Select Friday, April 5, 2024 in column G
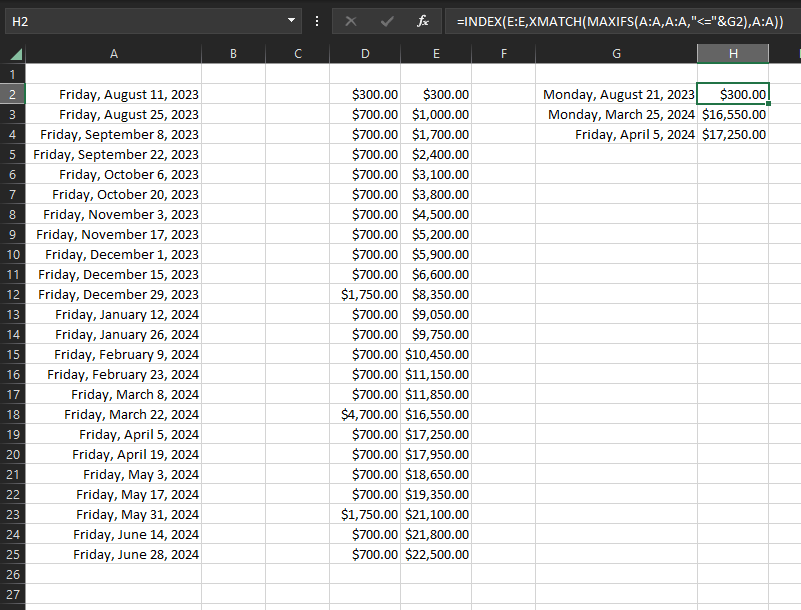Viewport: 801px width, 610px height. click(617, 134)
